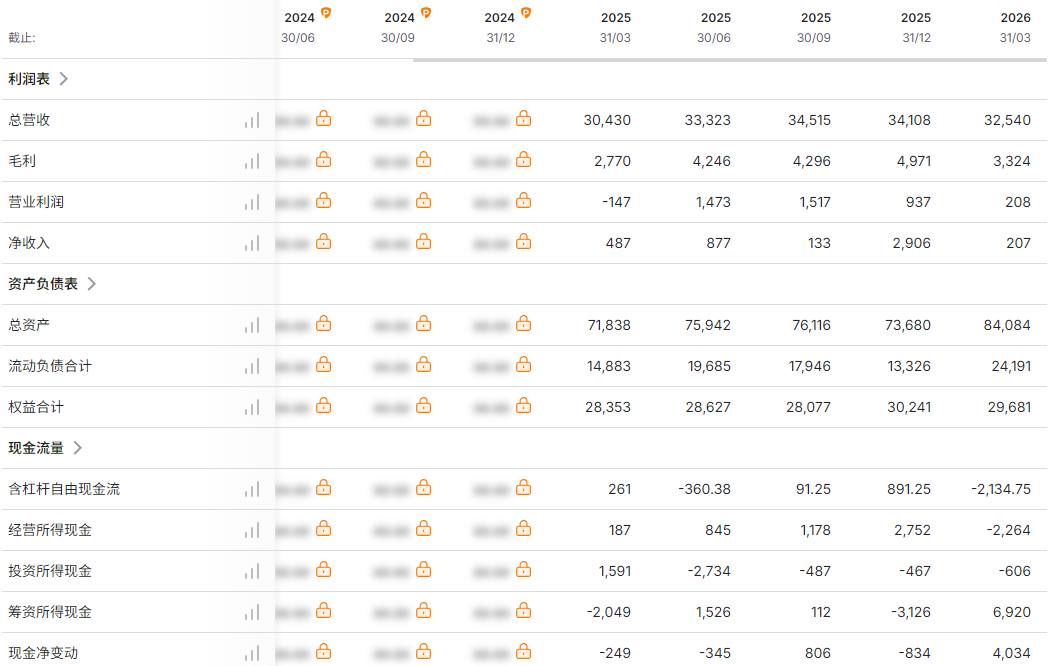Expand the 利润表 section chevron
The height and width of the screenshot is (666, 1054).
click(64, 79)
